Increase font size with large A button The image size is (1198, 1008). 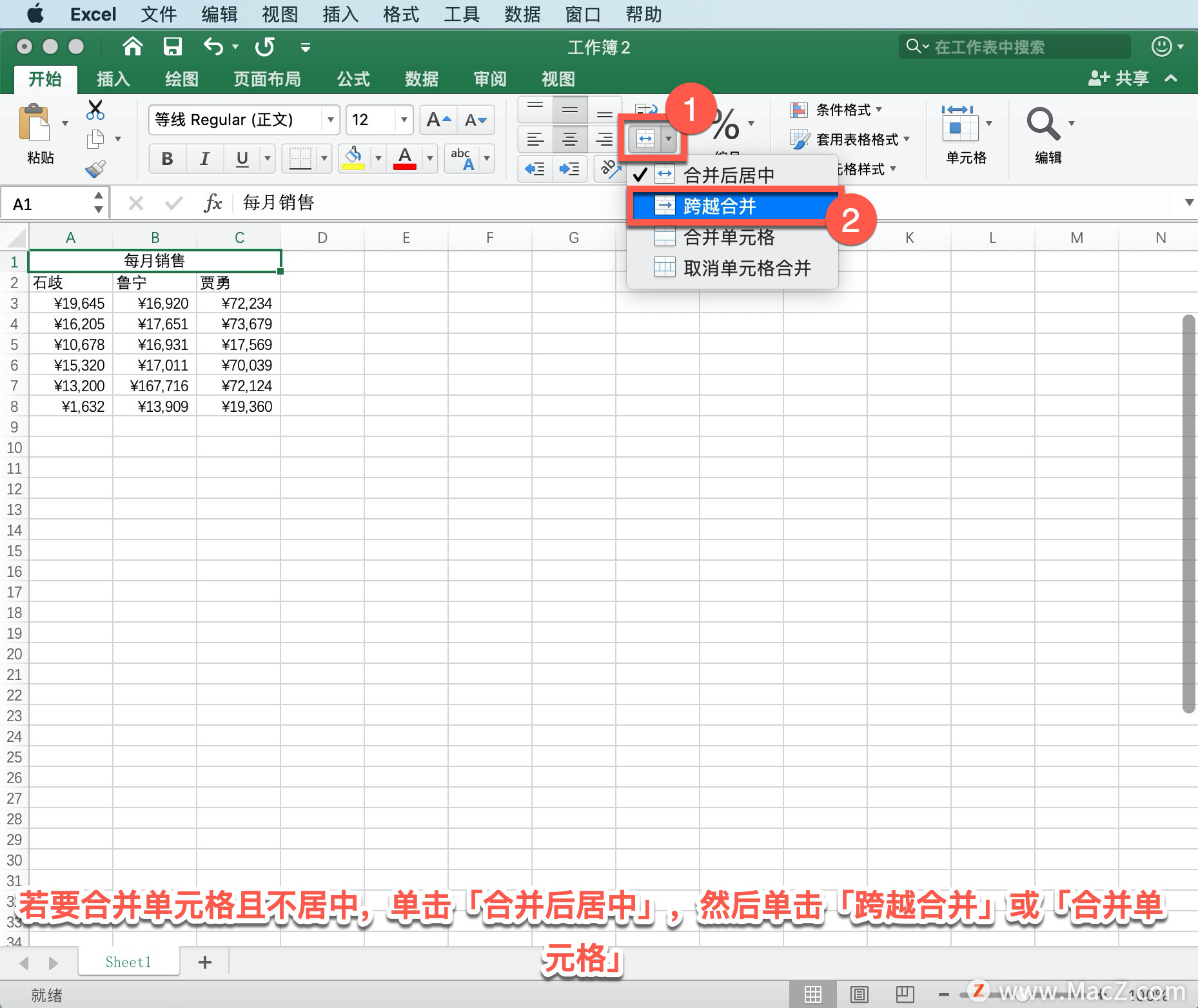point(438,120)
